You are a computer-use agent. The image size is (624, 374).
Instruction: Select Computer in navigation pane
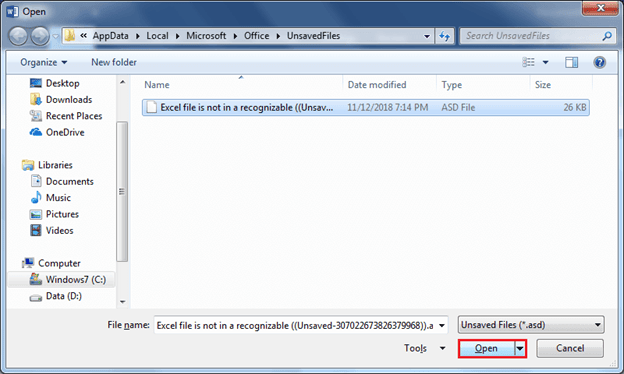[59, 263]
